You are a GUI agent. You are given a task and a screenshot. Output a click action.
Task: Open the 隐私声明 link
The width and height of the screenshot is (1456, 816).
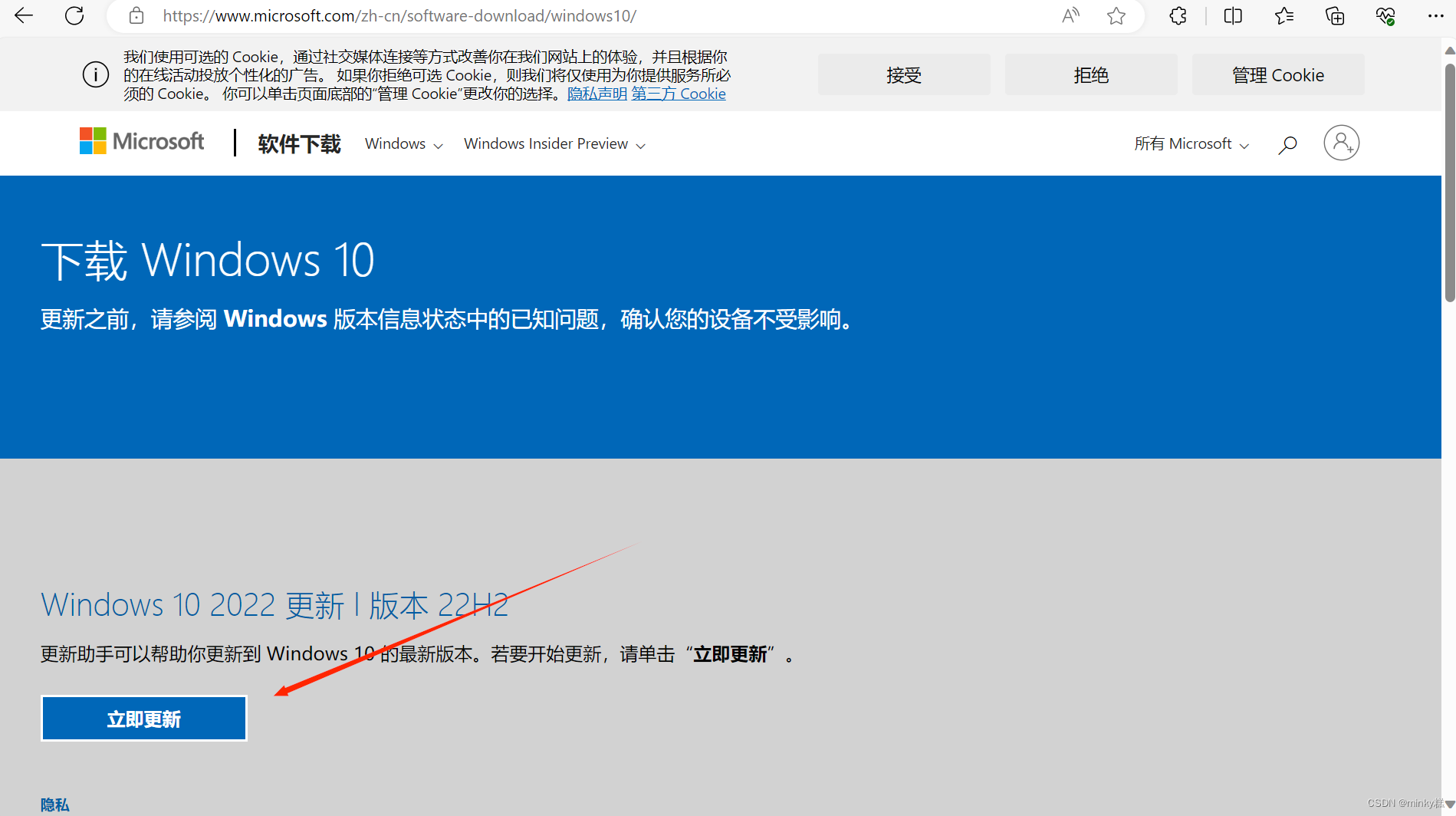pyautogui.click(x=597, y=94)
